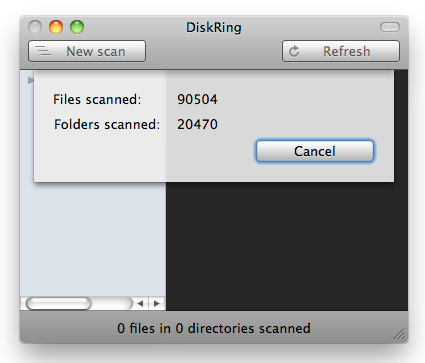425x363 pixels.
Task: Click the list icon on New scan
Action: pos(43,51)
